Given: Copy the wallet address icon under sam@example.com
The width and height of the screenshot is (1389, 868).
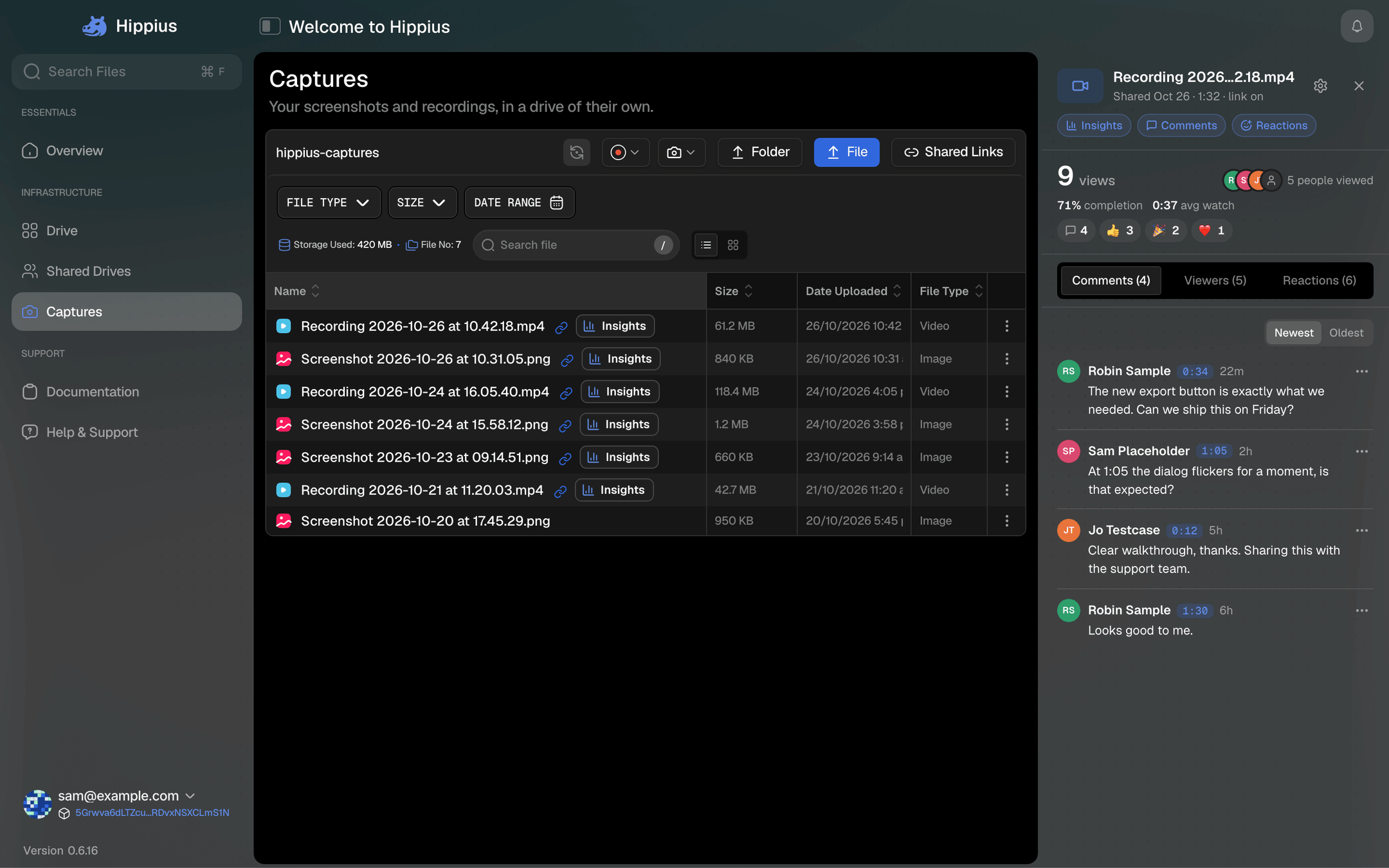Looking at the screenshot, I should pyautogui.click(x=64, y=813).
